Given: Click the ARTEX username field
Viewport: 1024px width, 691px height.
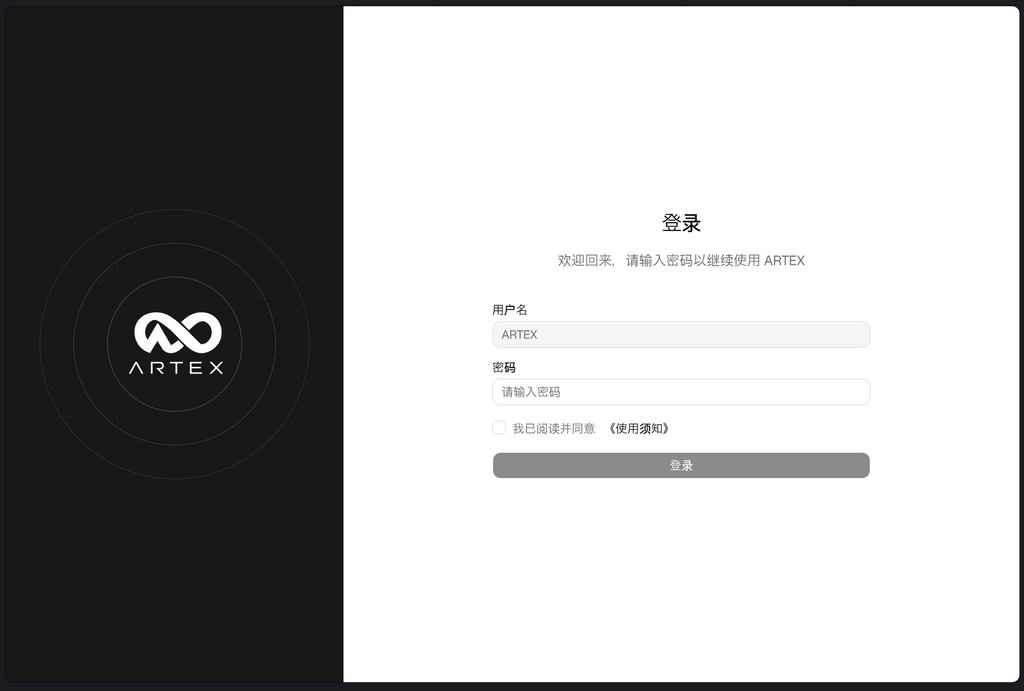Looking at the screenshot, I should (x=681, y=334).
